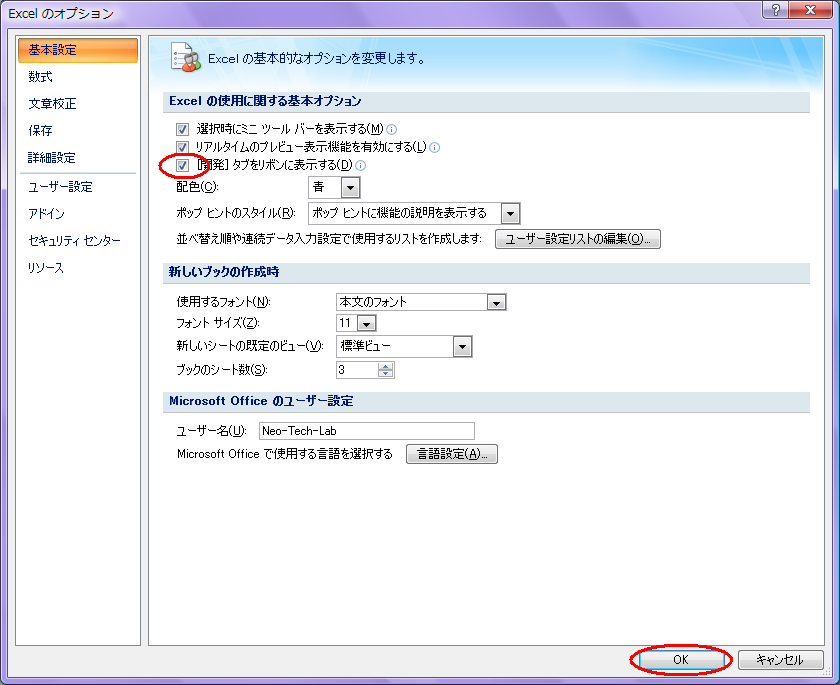Open the ポップ ヒントのスタイル dropdown
840x685 pixels.
pos(511,214)
